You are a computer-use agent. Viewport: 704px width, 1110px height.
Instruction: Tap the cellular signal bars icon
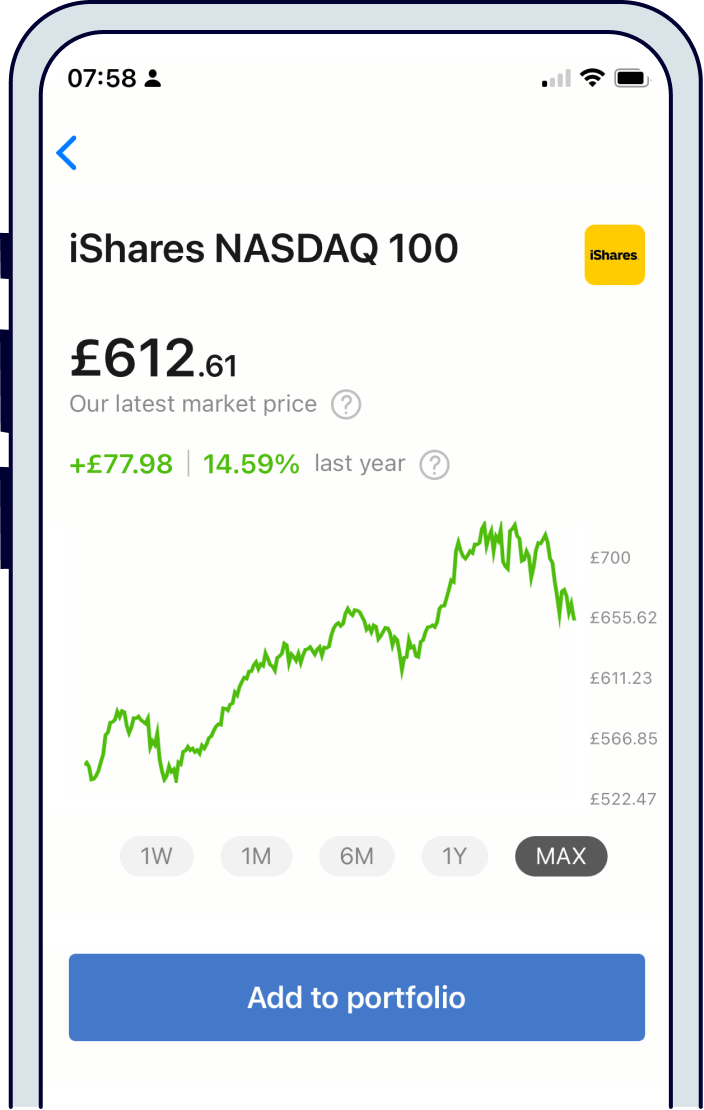556,78
